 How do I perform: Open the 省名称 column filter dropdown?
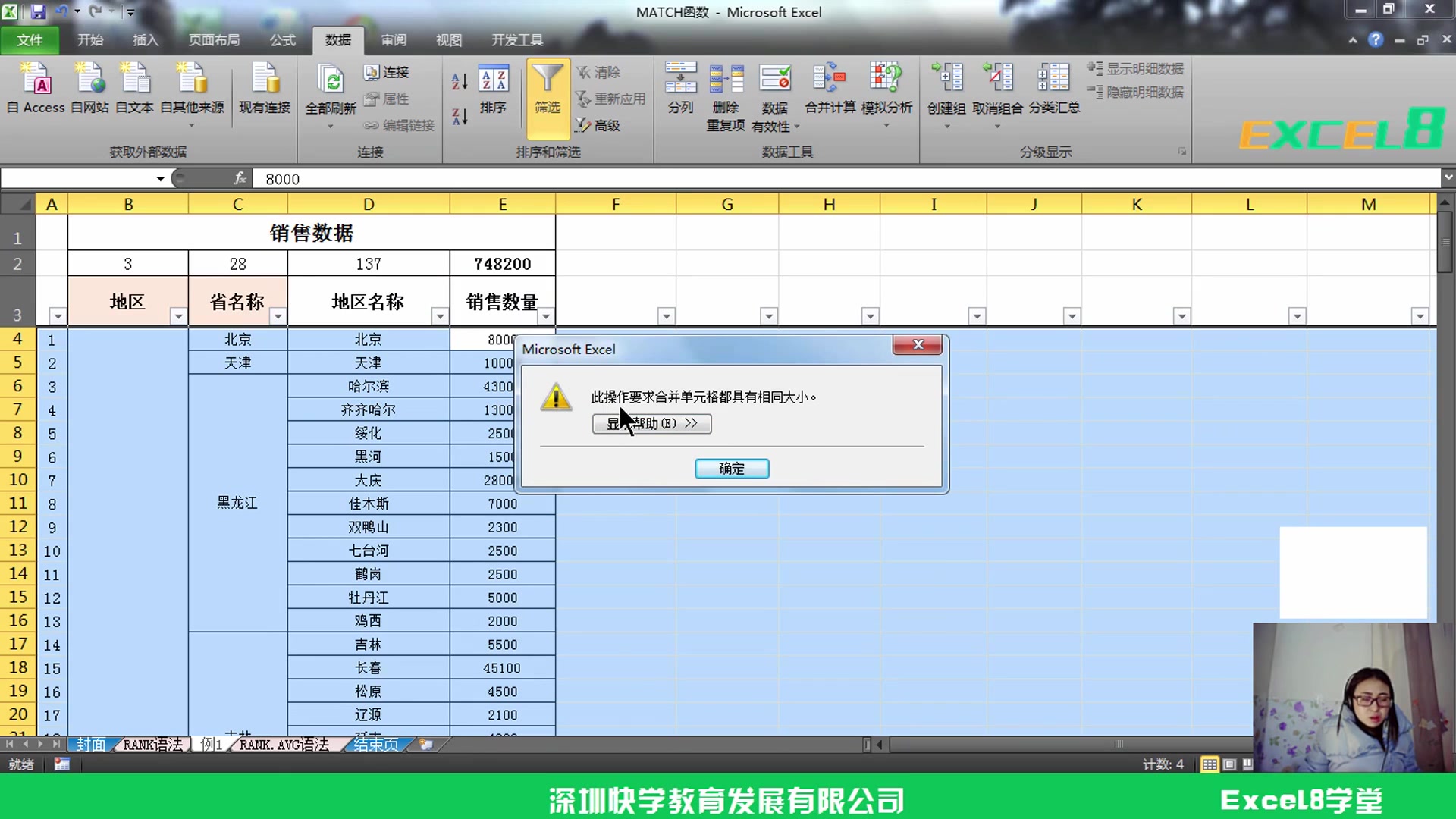point(278,315)
